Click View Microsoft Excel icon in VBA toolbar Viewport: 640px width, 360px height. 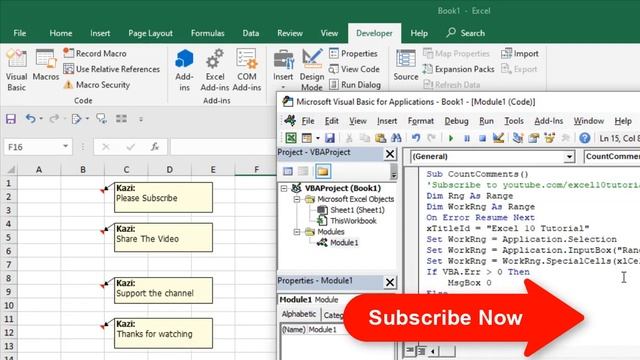click(x=291, y=138)
